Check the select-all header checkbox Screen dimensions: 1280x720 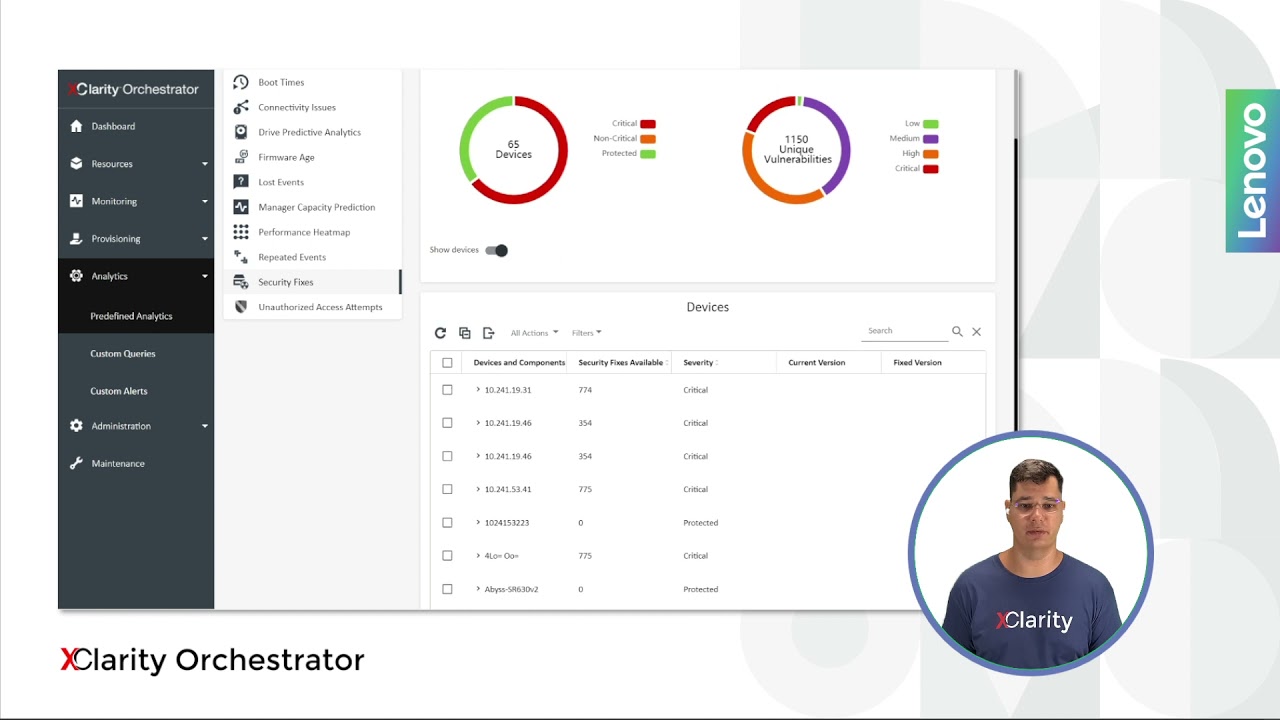coord(447,363)
